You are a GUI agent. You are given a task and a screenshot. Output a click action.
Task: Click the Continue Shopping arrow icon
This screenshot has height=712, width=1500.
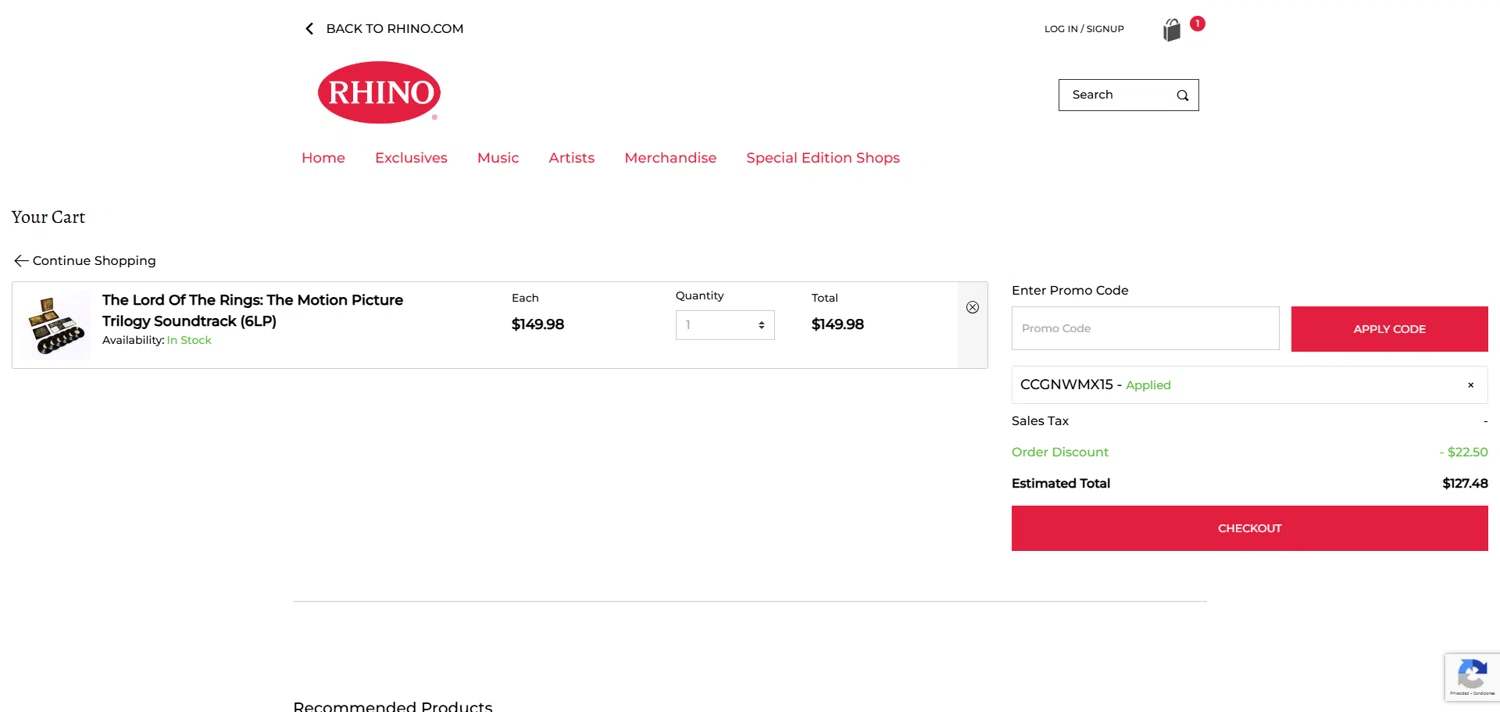click(x=21, y=261)
